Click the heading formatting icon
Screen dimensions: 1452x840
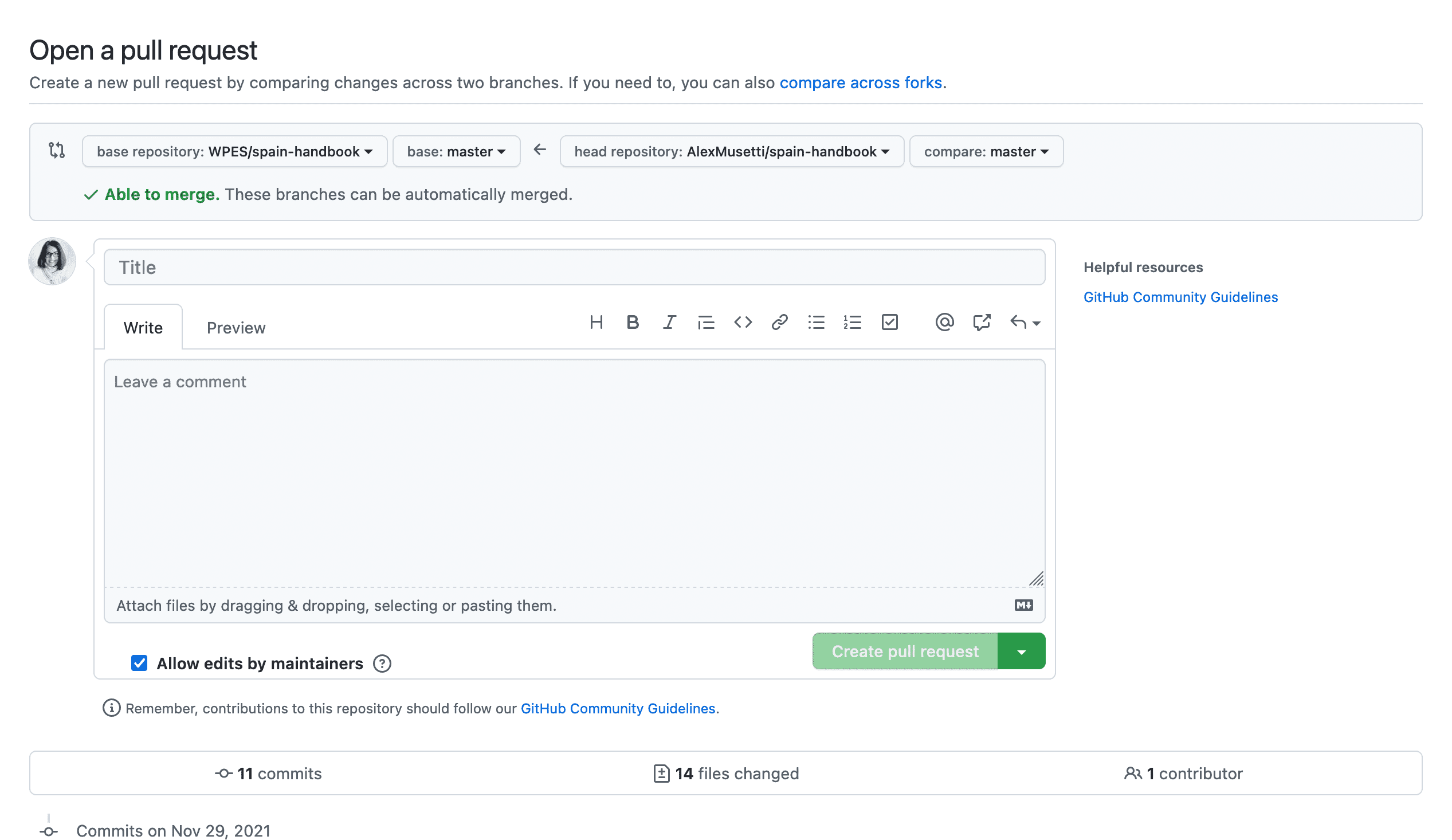point(597,322)
